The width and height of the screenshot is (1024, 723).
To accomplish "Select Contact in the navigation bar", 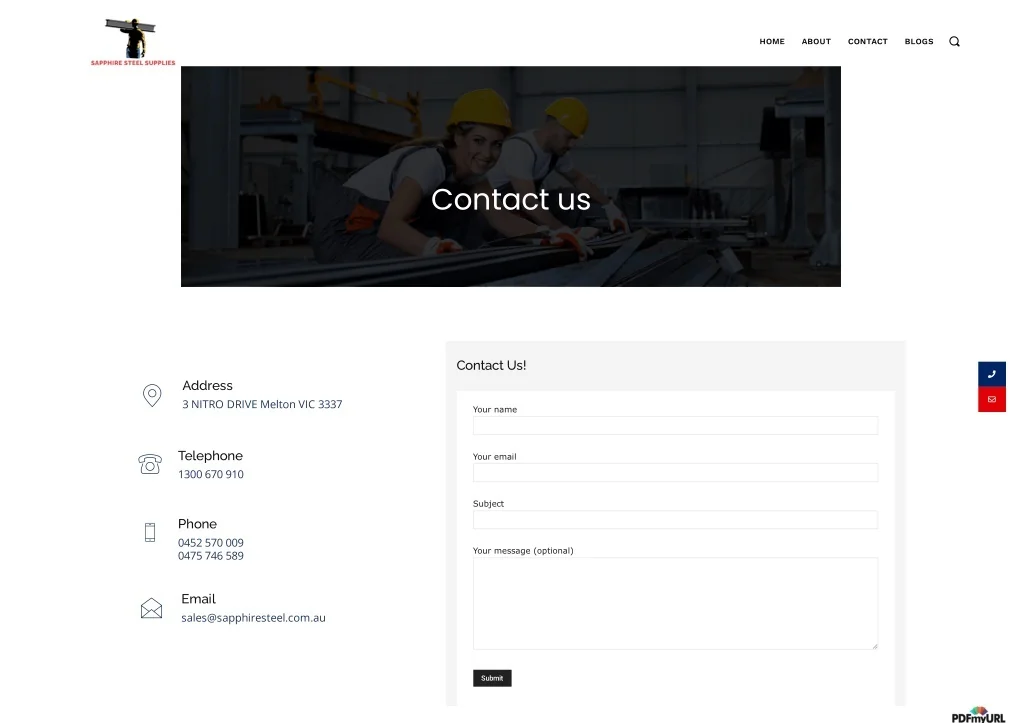I will coord(867,42).
